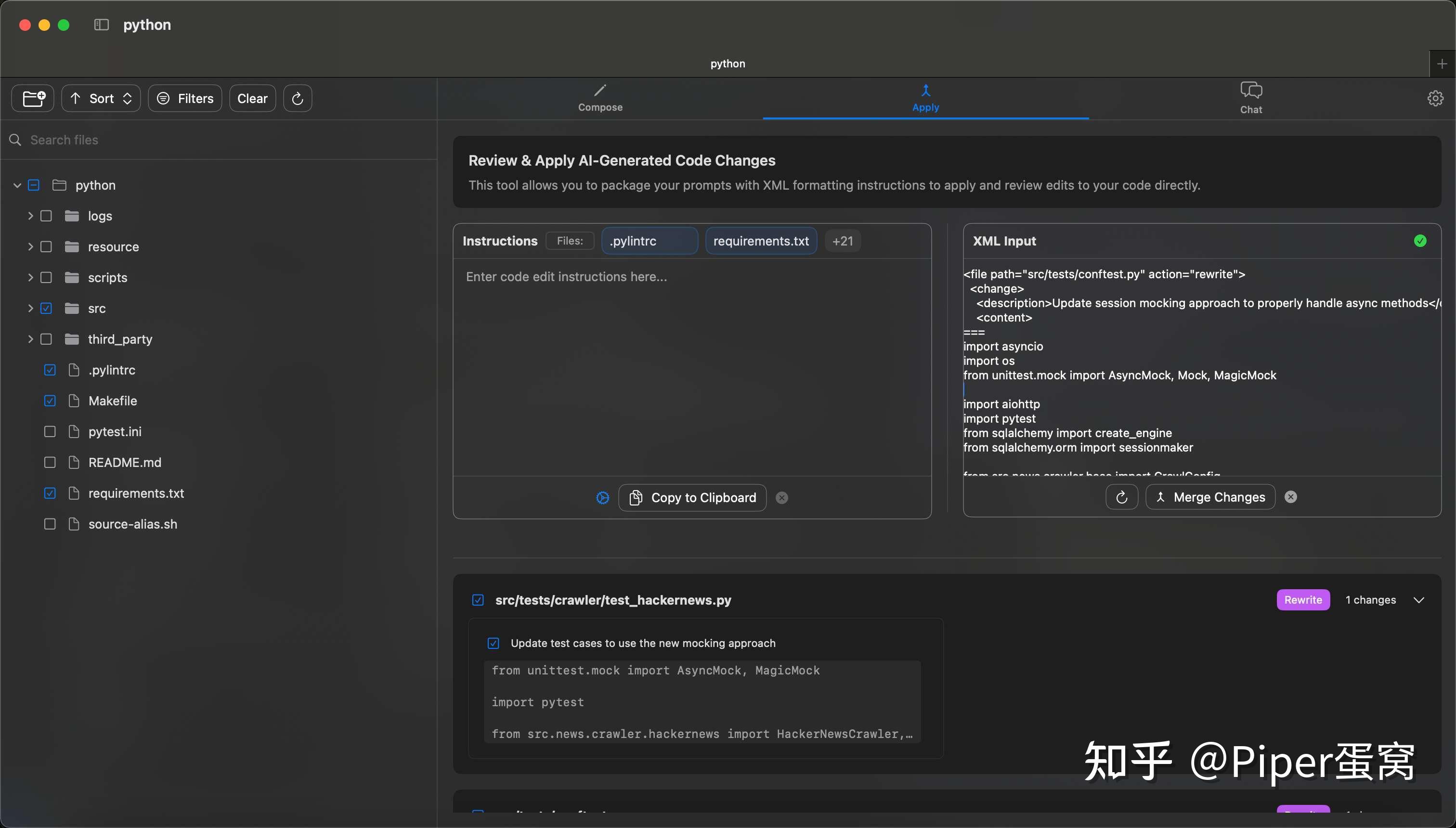
Task: Uncheck the Makefile checkbox
Action: tap(50, 401)
